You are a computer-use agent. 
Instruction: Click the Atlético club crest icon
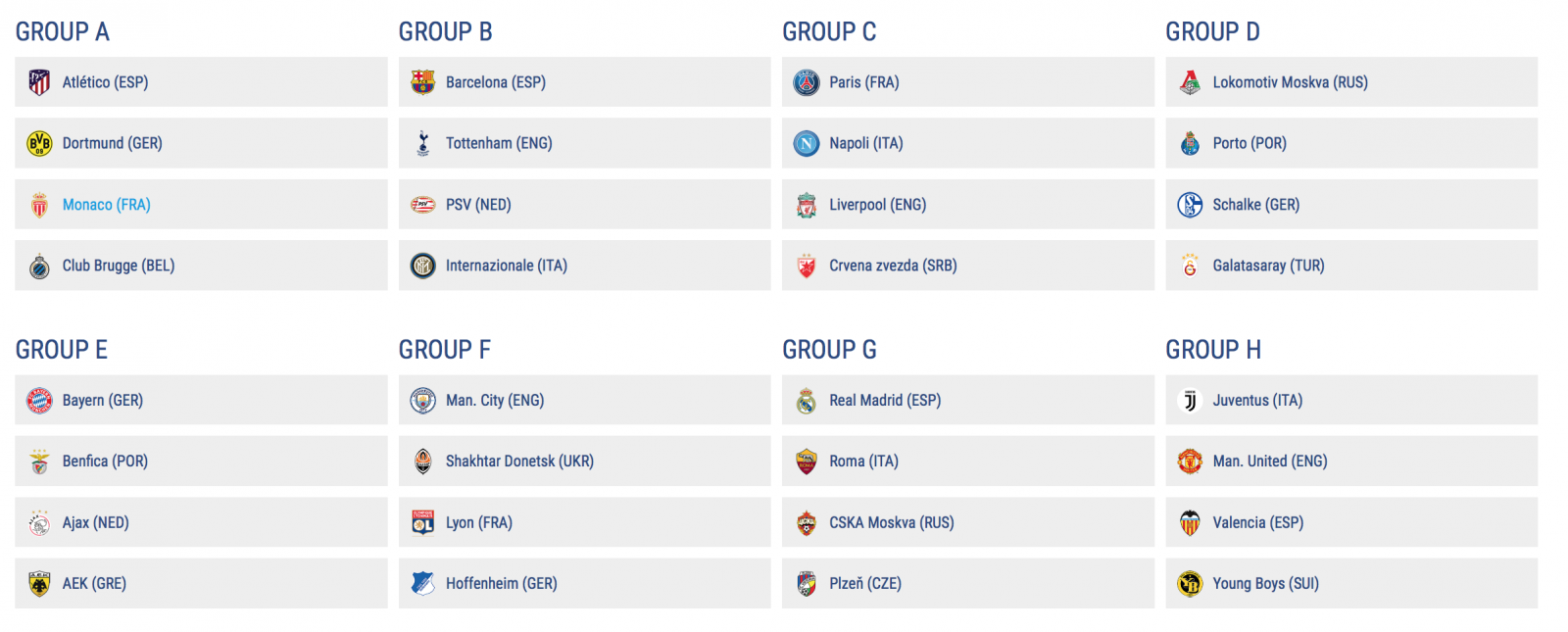click(x=39, y=82)
